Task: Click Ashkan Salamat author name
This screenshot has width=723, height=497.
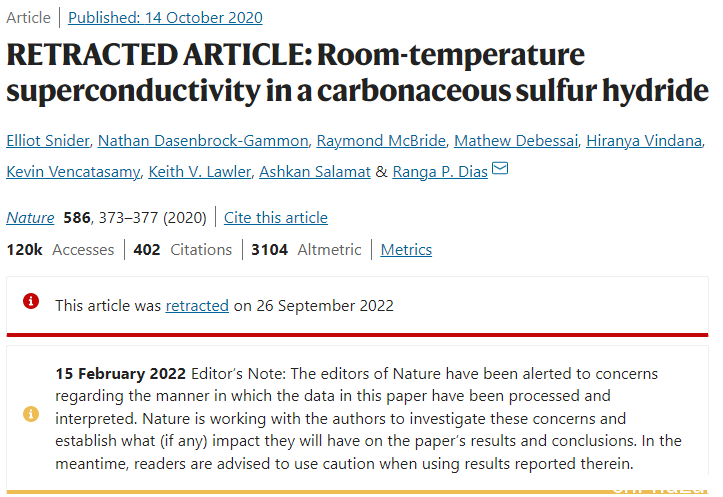Action: click(x=315, y=172)
